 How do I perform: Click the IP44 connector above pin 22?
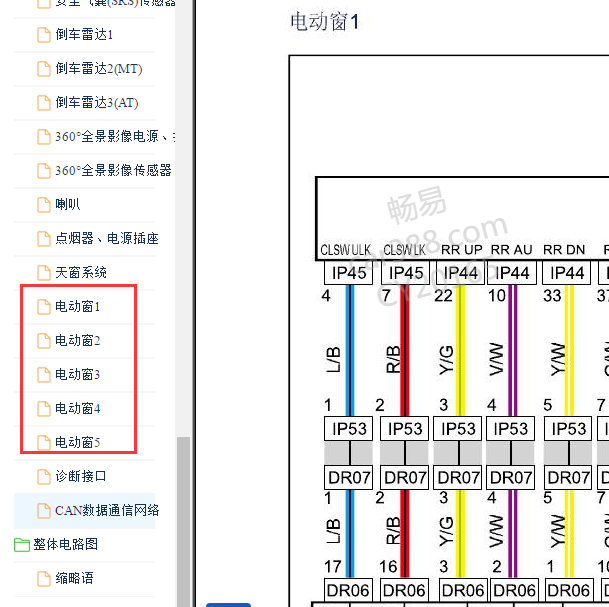click(x=460, y=273)
